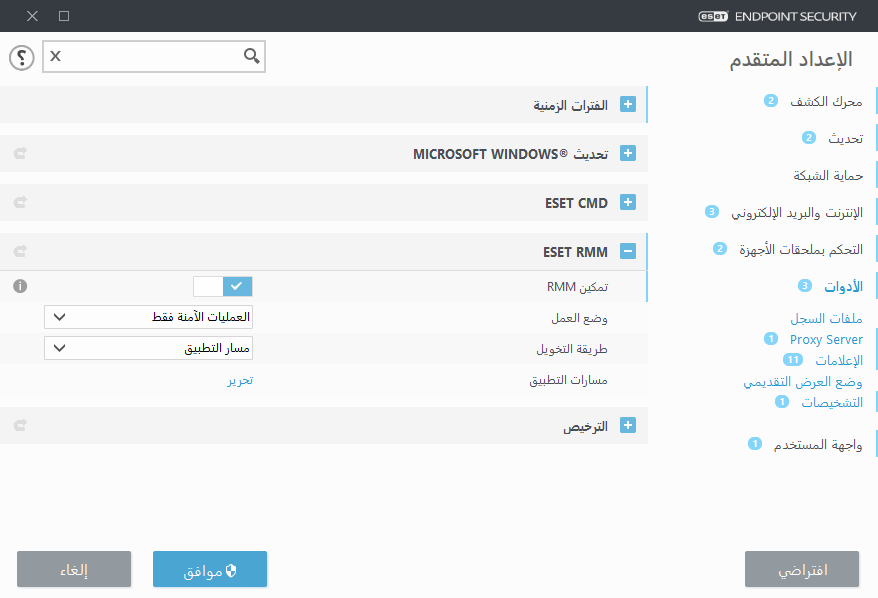Click badge 3 next to الأدوات
This screenshot has height=598, width=878.
pyautogui.click(x=805, y=286)
